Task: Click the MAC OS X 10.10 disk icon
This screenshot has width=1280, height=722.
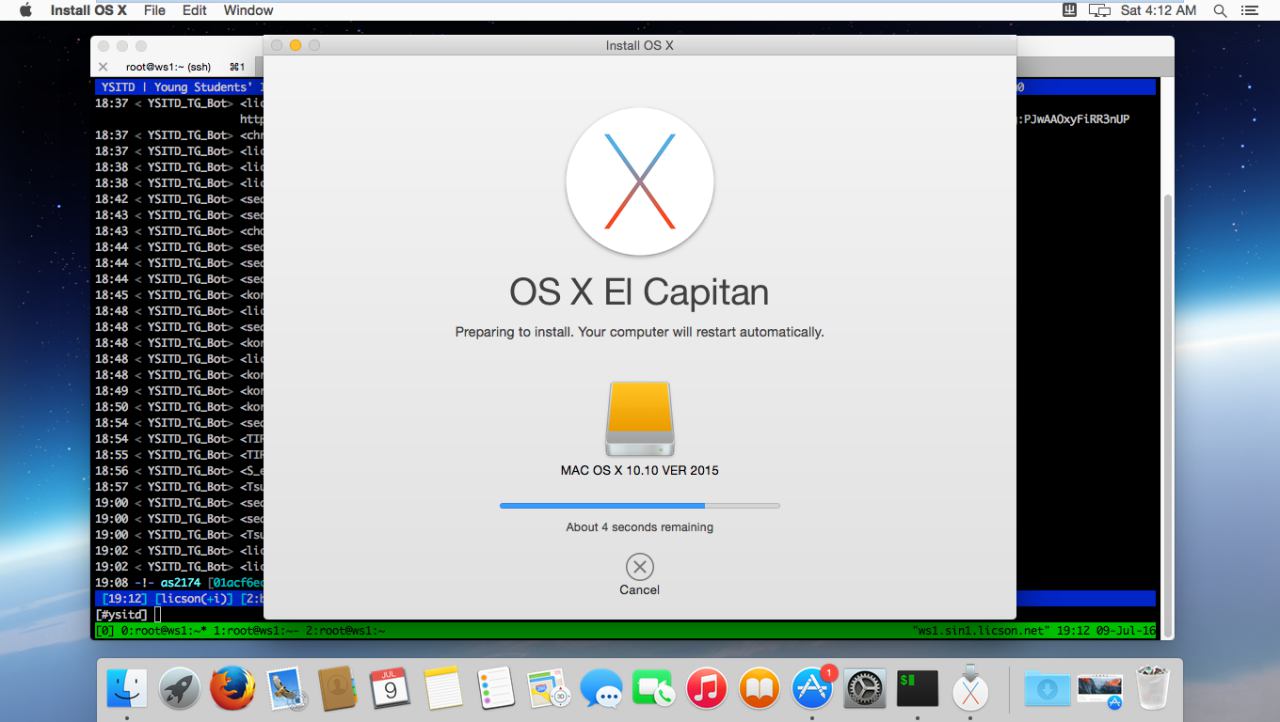Action: [639, 419]
